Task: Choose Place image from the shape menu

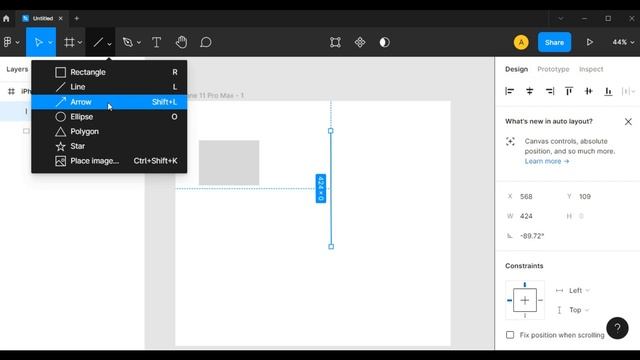Action: [109, 161]
